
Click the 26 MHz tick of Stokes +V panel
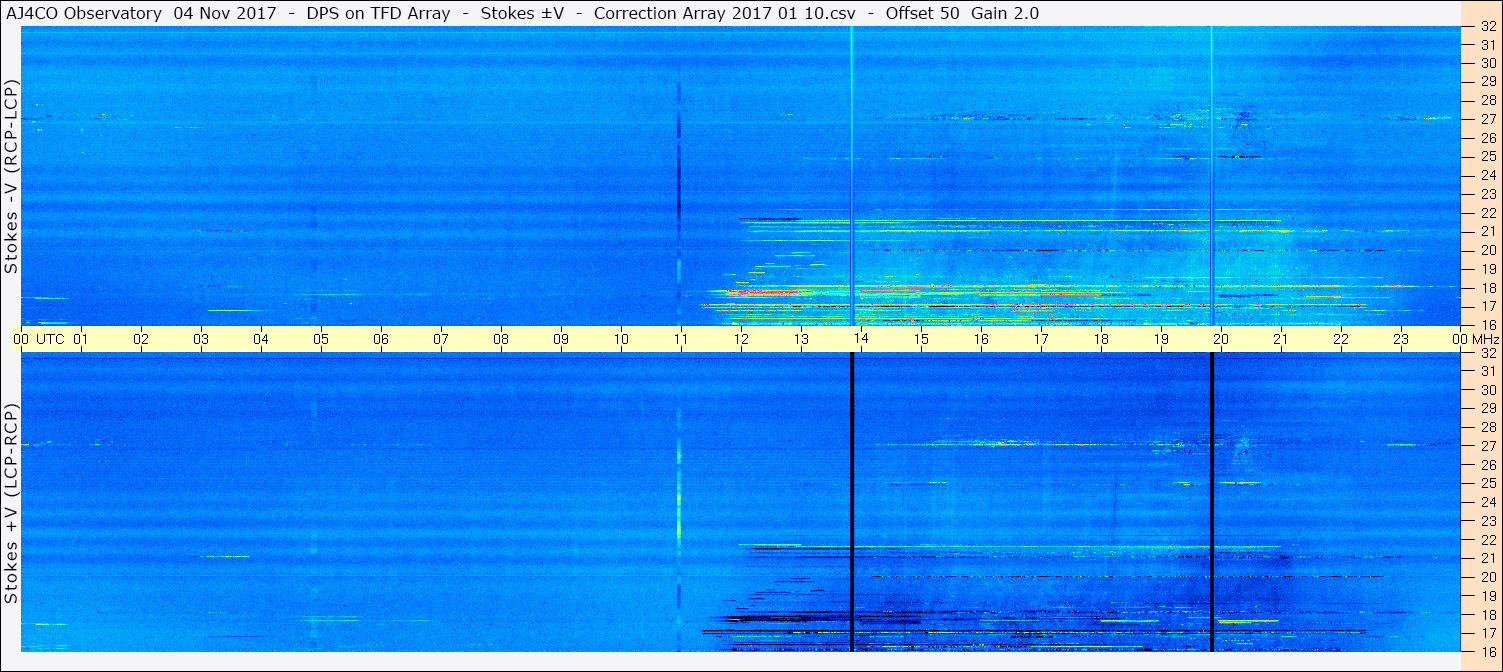pyautogui.click(x=1488, y=465)
